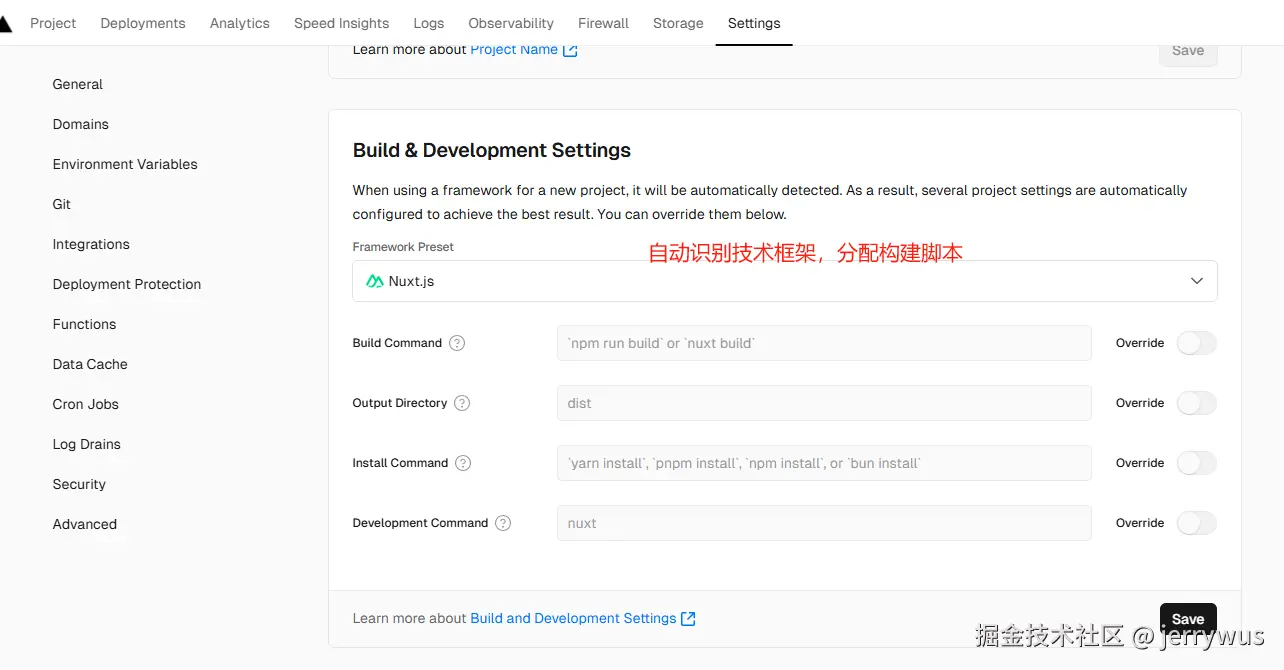
Task: Open Development Command help tooltip icon
Action: tap(503, 523)
